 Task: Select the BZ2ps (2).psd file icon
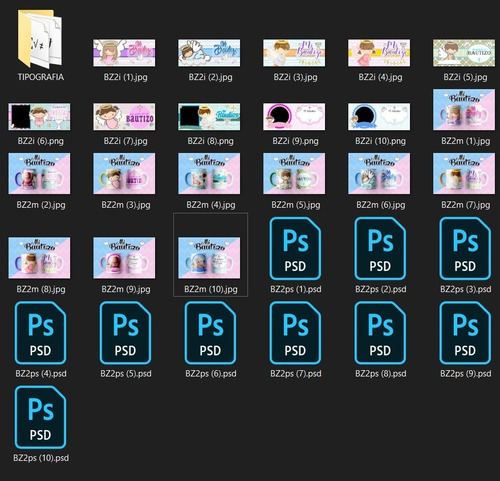[380, 248]
